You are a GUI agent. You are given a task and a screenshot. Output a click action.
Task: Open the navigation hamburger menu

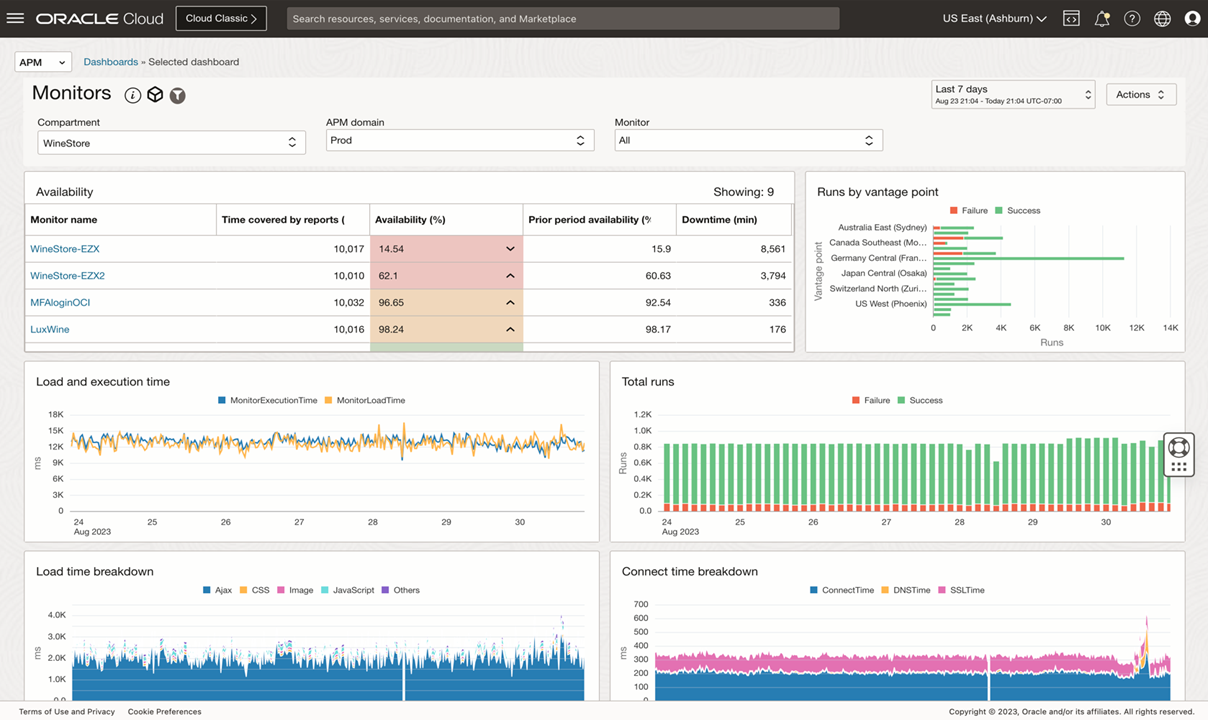pyautogui.click(x=15, y=18)
